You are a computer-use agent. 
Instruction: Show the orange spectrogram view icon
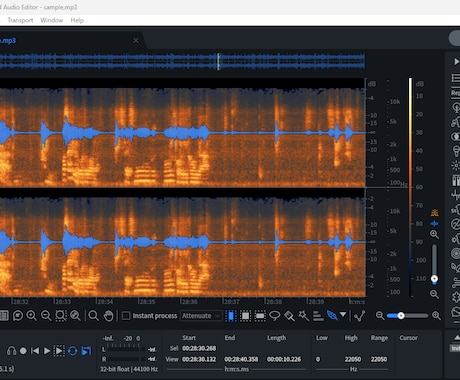tap(434, 213)
